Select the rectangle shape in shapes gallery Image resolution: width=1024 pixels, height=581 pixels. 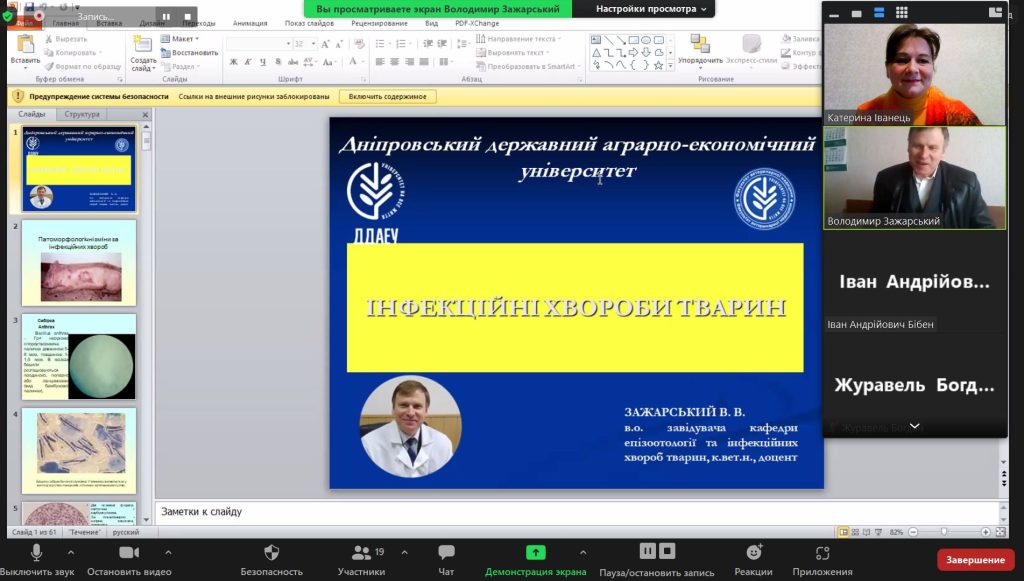click(633, 40)
